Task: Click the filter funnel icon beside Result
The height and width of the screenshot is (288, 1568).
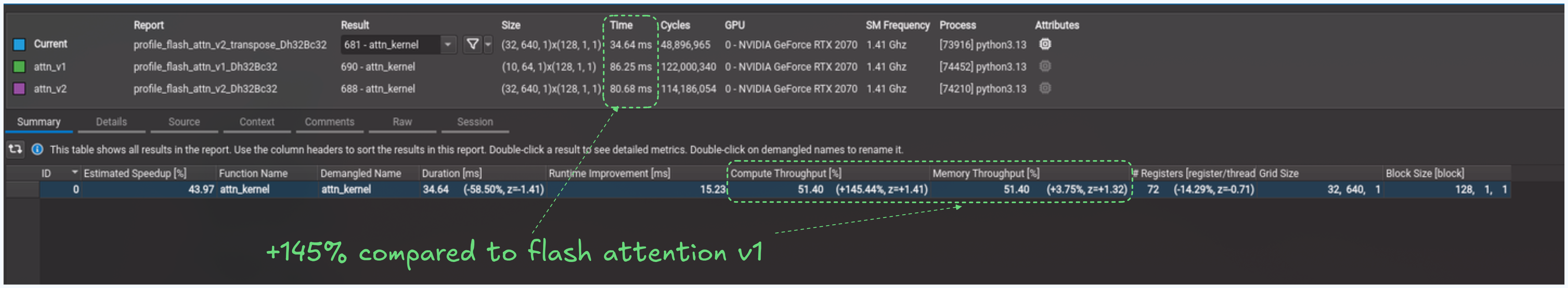Action: (x=472, y=45)
